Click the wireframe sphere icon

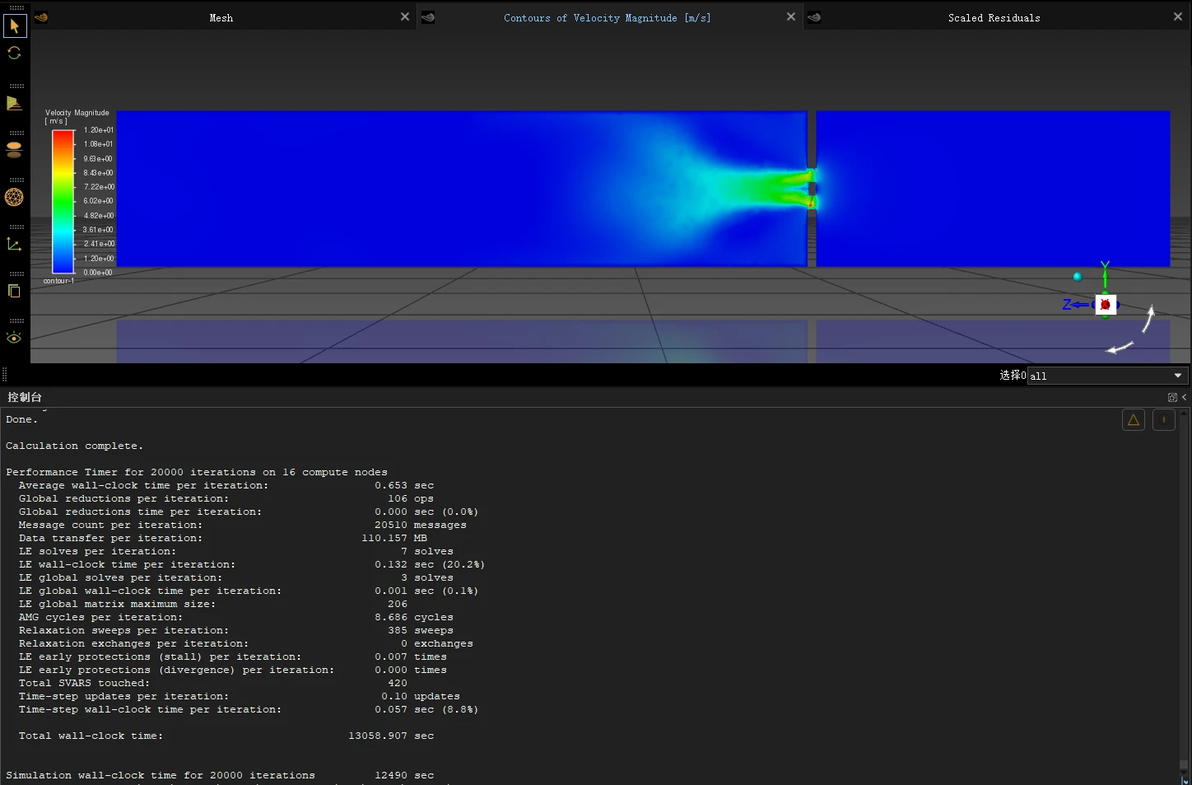14,197
